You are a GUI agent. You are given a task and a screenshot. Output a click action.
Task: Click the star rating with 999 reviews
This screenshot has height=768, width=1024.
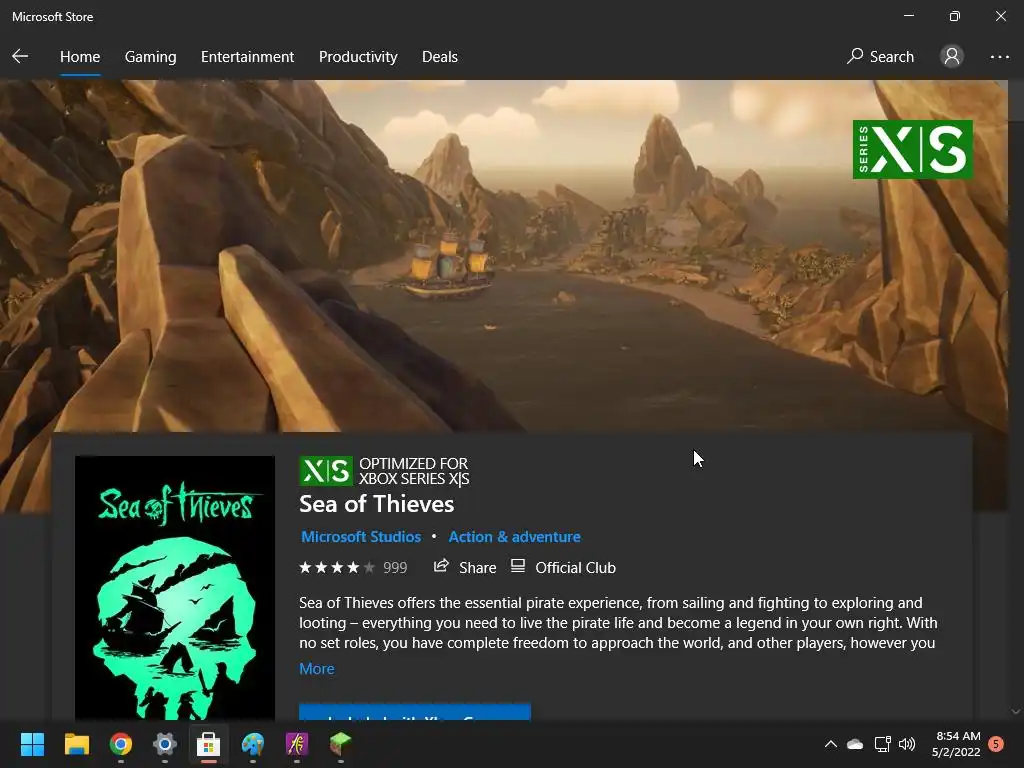click(x=353, y=568)
